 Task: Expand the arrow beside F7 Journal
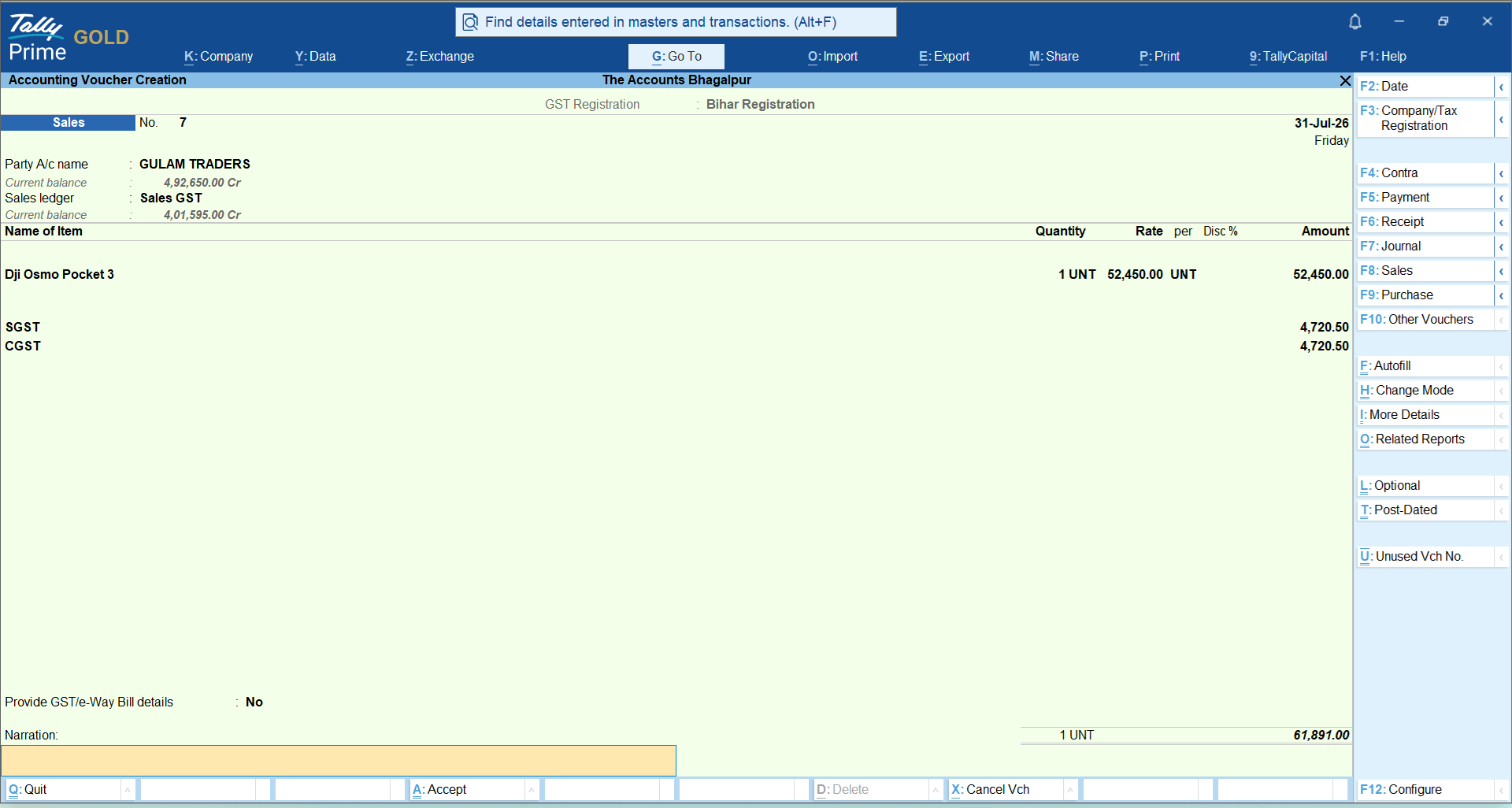[x=1502, y=246]
